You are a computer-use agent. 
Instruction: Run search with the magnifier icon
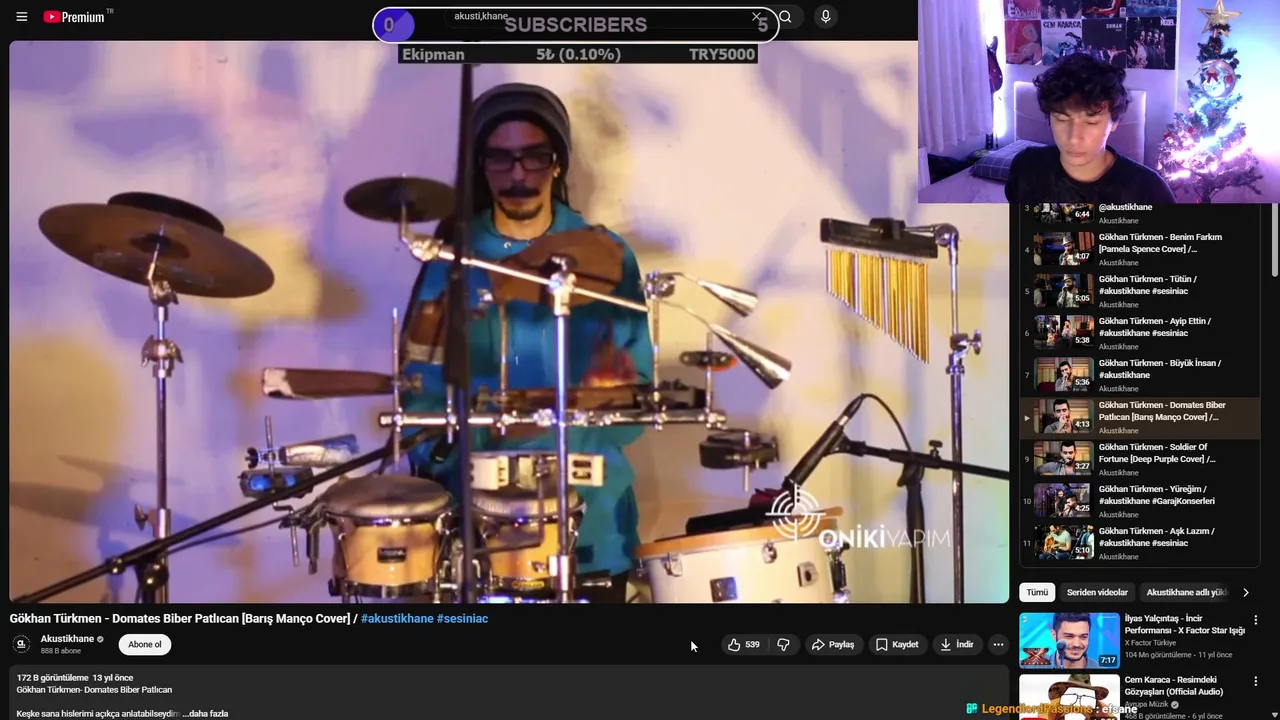tap(786, 17)
